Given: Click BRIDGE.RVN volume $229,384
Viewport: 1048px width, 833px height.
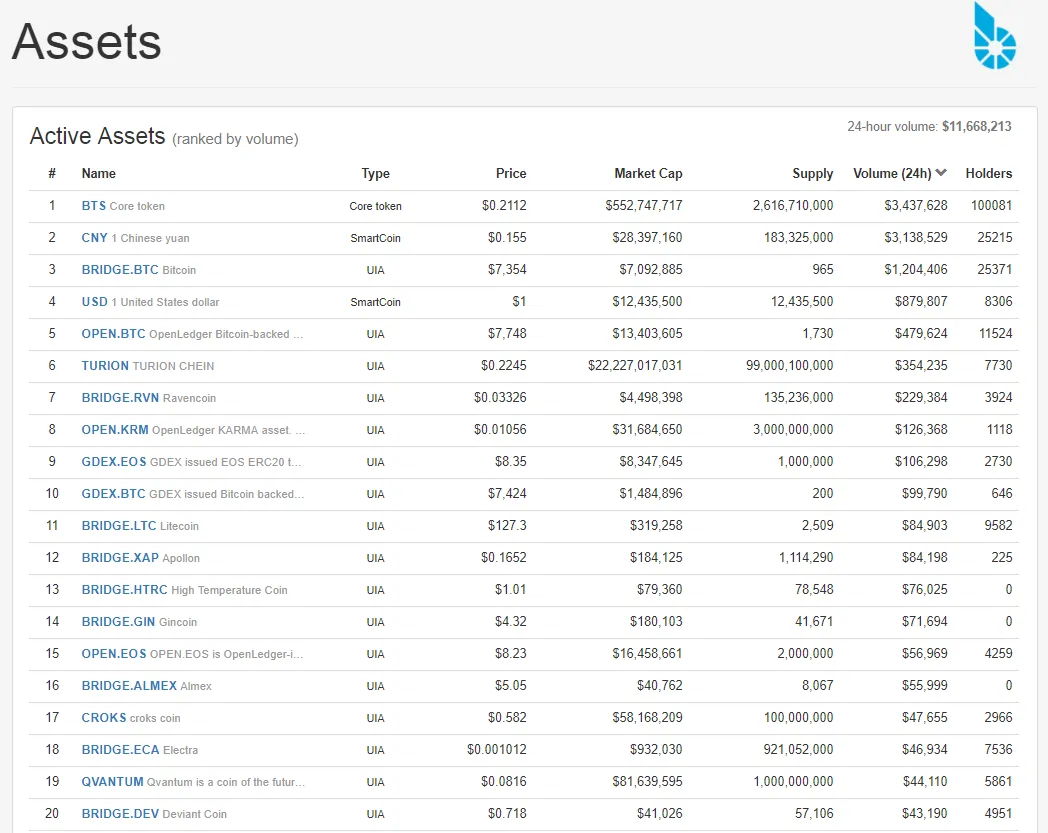Looking at the screenshot, I should coord(921,398).
